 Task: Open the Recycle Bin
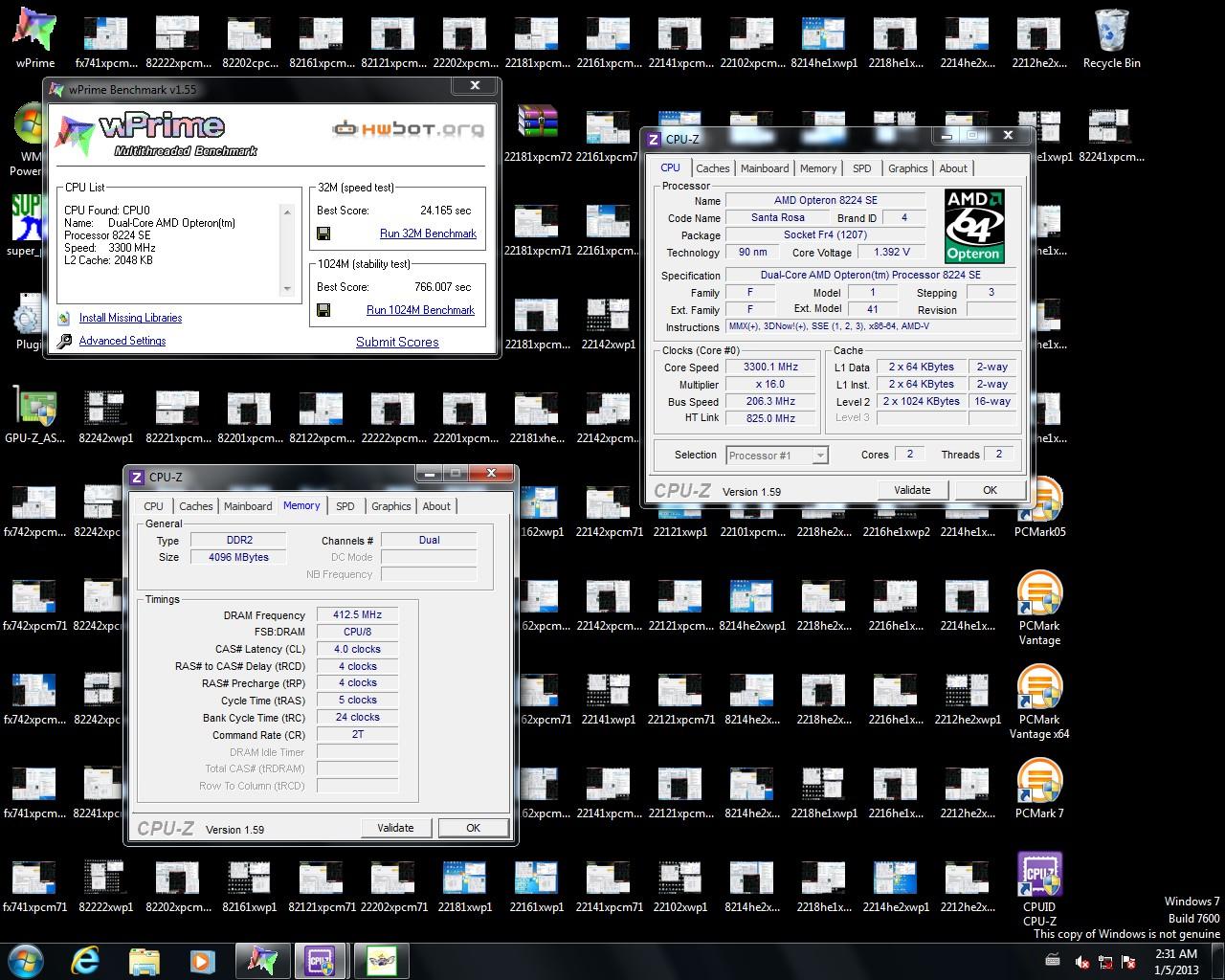[x=1111, y=38]
